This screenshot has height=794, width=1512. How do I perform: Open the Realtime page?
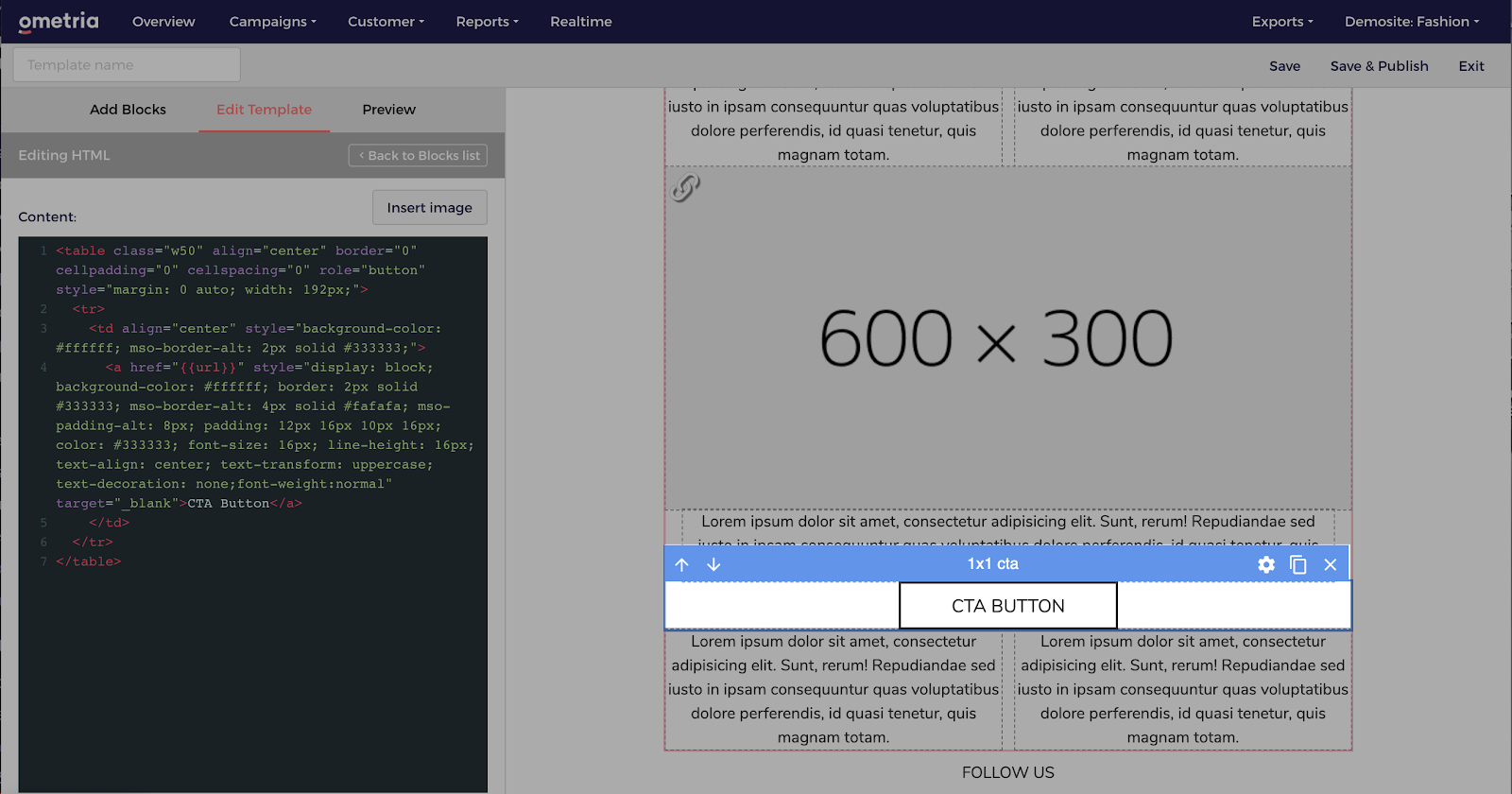pos(581,22)
